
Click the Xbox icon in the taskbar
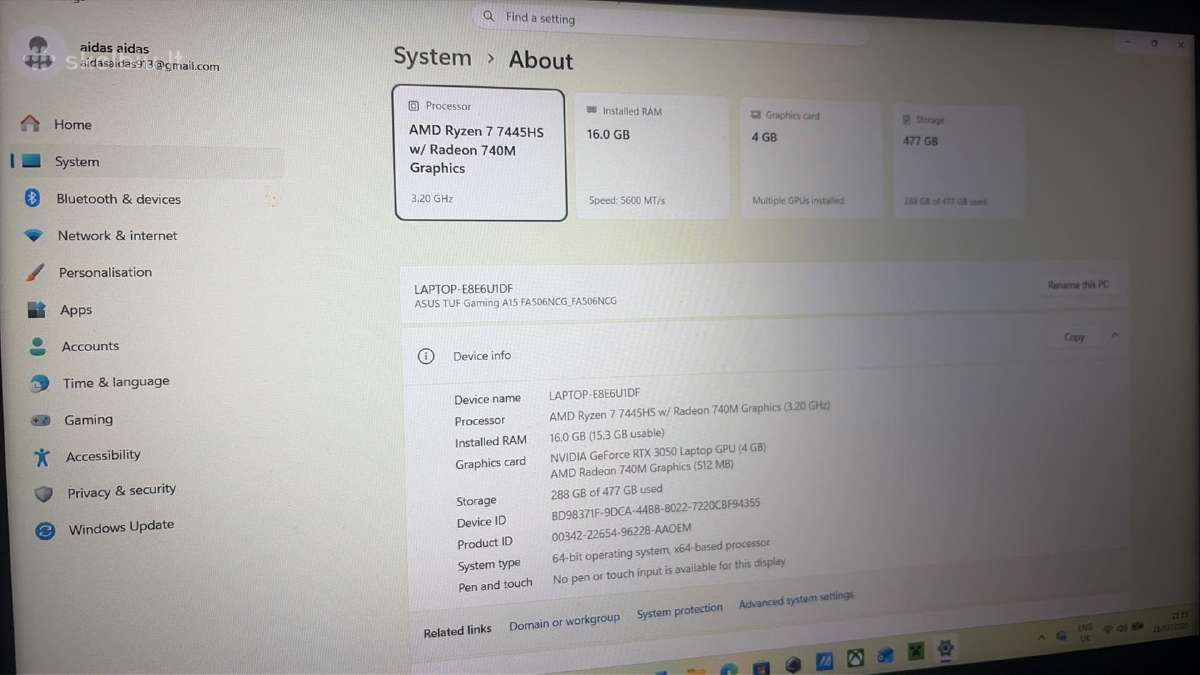pyautogui.click(x=855, y=658)
